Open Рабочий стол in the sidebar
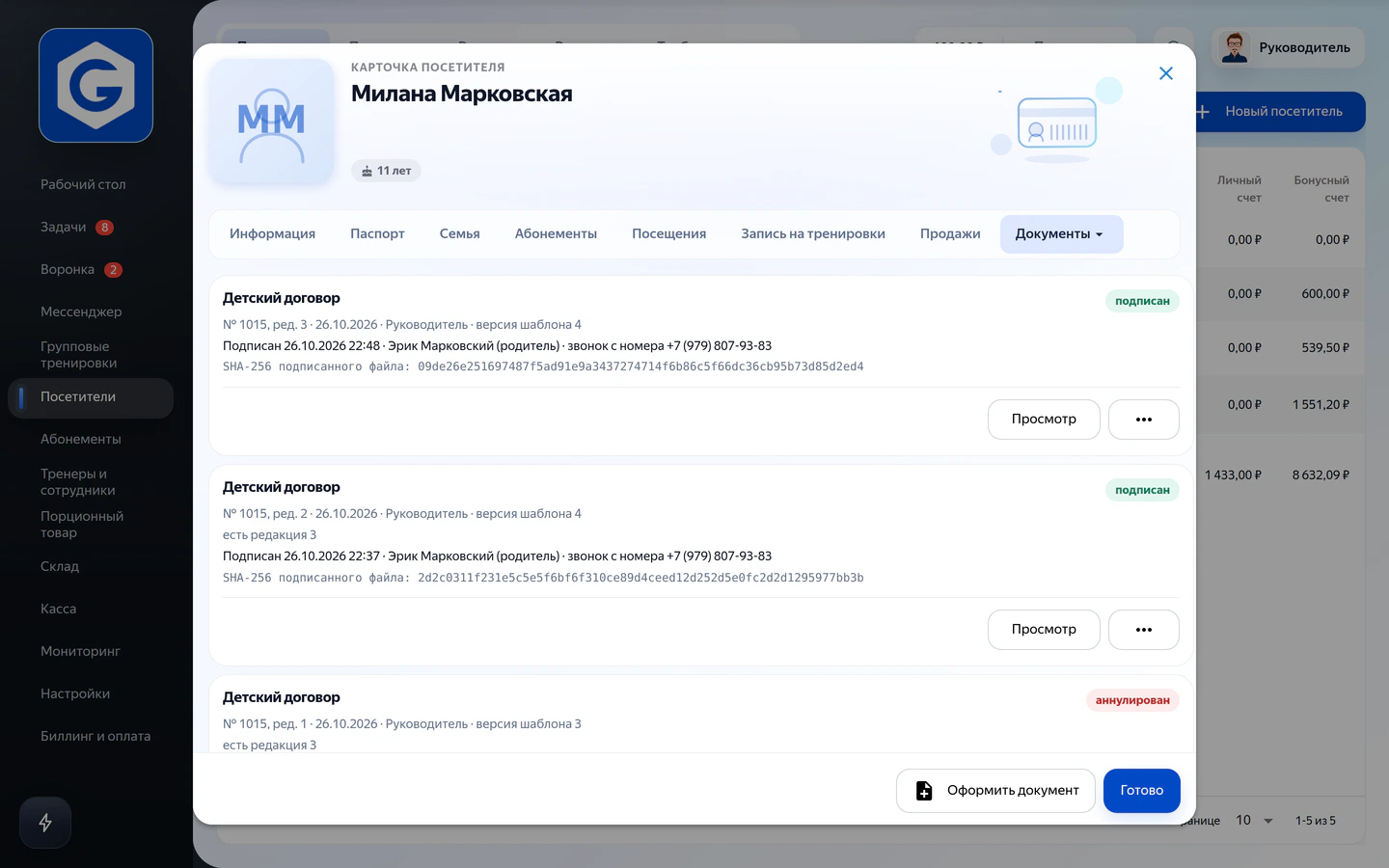This screenshot has width=1389, height=868. click(x=83, y=184)
